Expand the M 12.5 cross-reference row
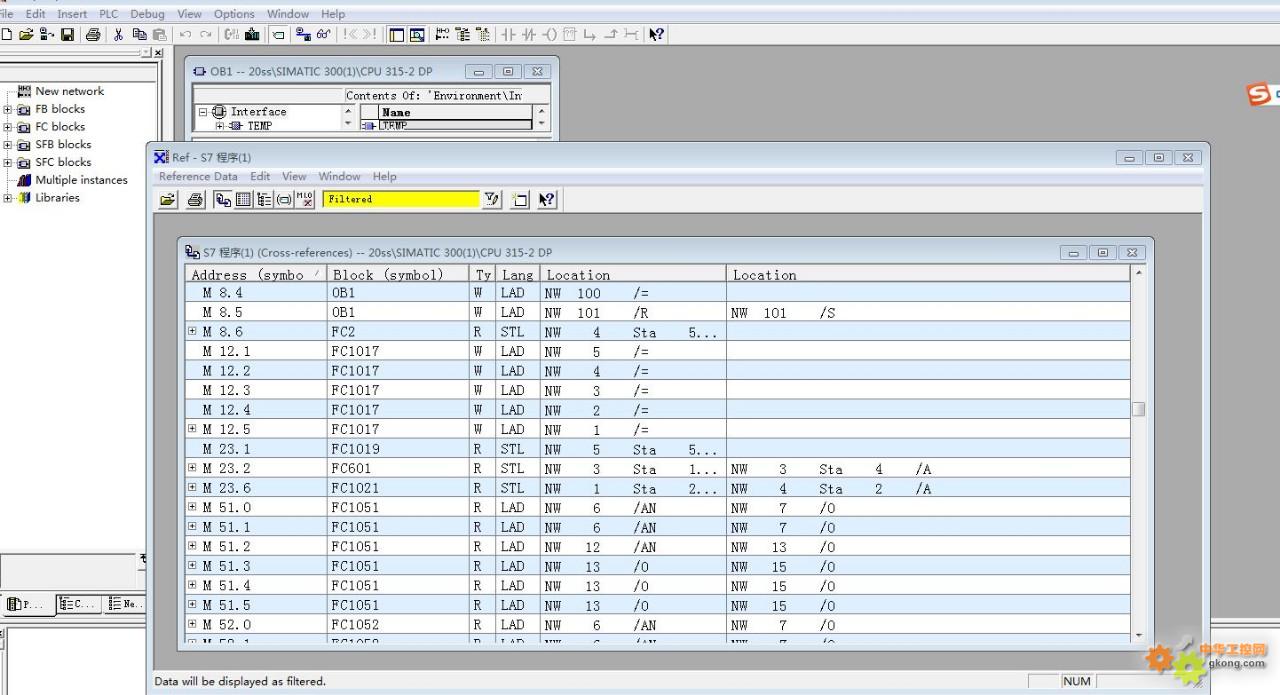This screenshot has width=1280, height=695. tap(192, 429)
